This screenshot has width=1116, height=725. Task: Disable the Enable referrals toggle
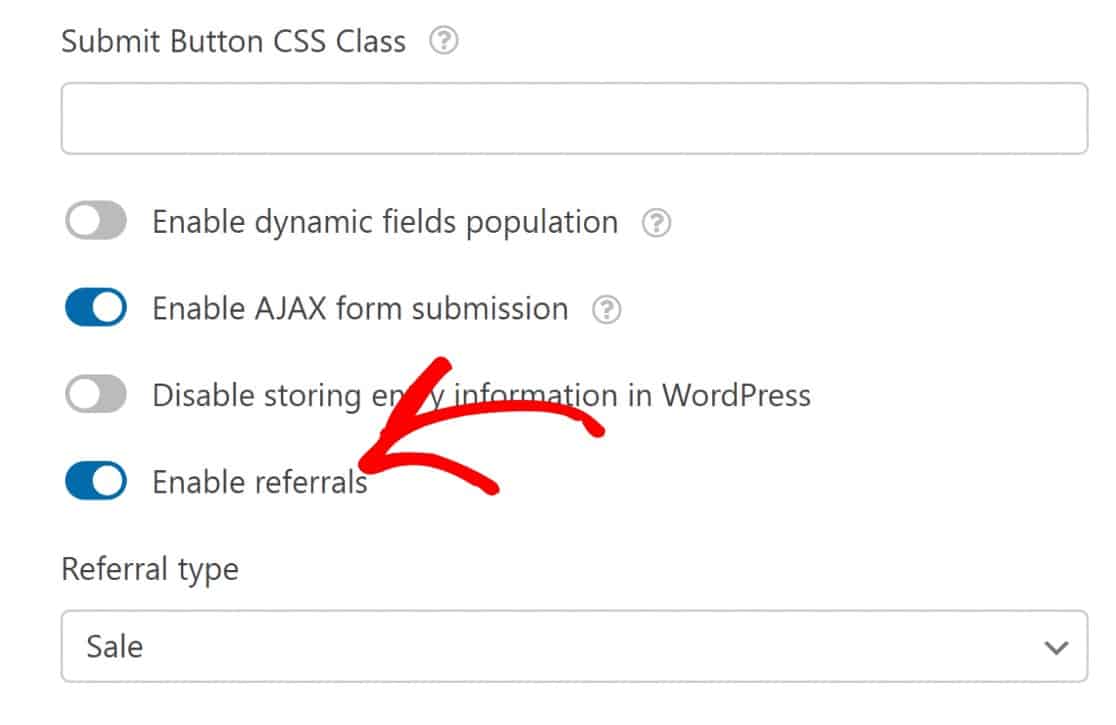point(96,481)
